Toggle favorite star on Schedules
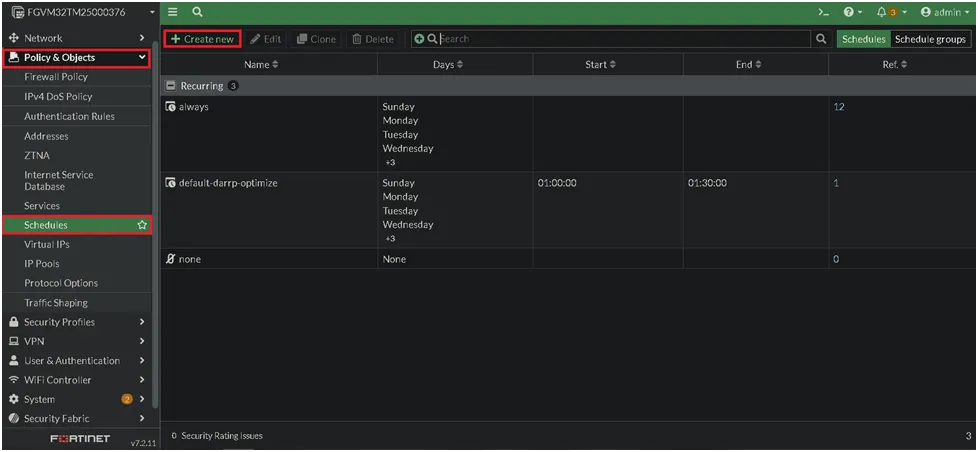Image resolution: width=978 pixels, height=452 pixels. [x=142, y=224]
